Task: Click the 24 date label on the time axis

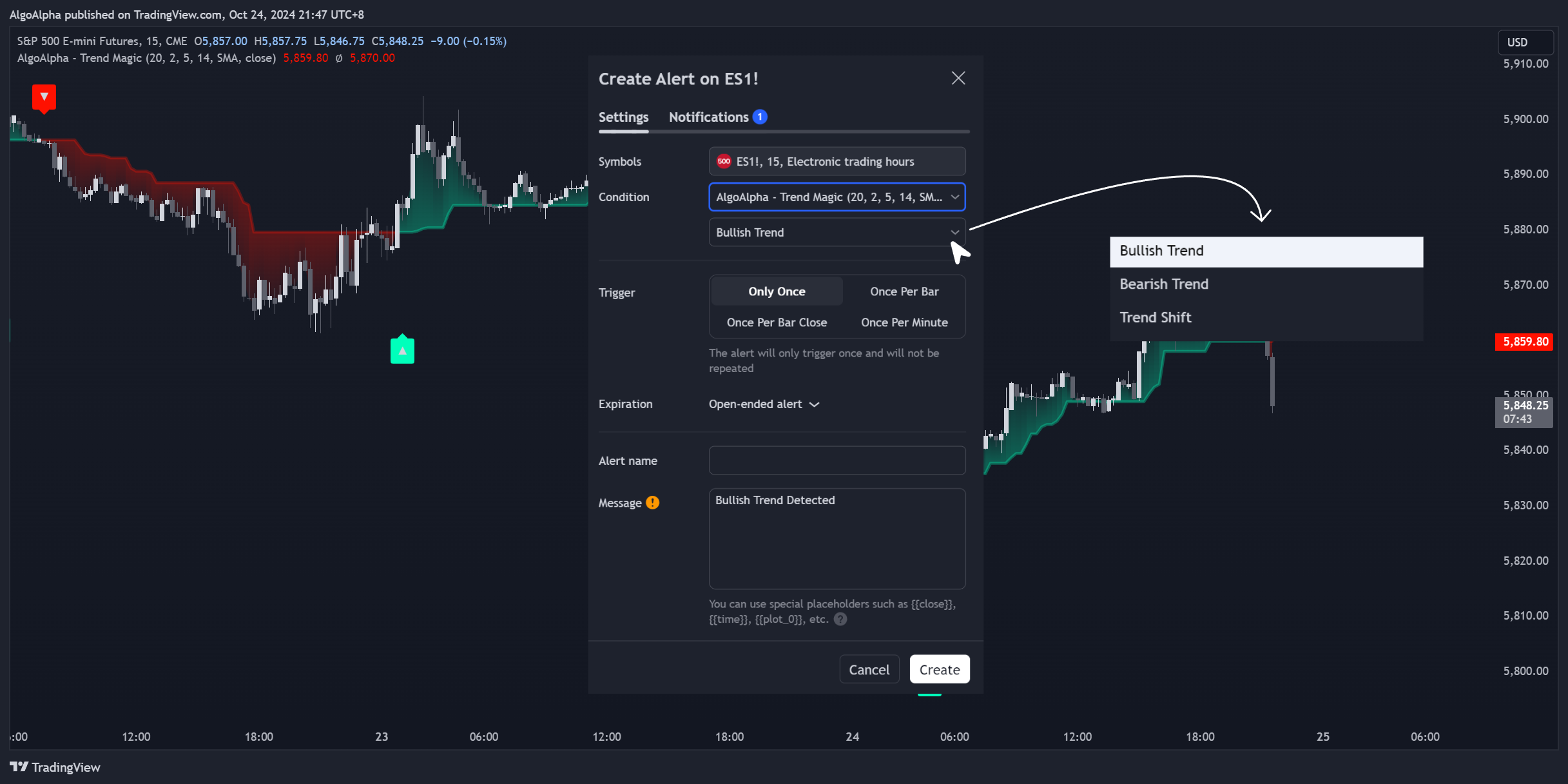Action: [x=852, y=737]
